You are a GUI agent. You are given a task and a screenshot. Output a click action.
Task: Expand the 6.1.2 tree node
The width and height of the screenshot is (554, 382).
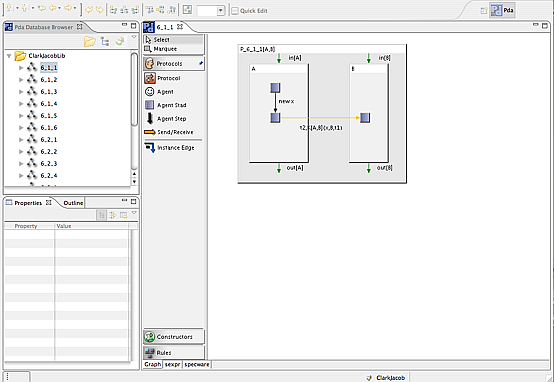click(21, 80)
